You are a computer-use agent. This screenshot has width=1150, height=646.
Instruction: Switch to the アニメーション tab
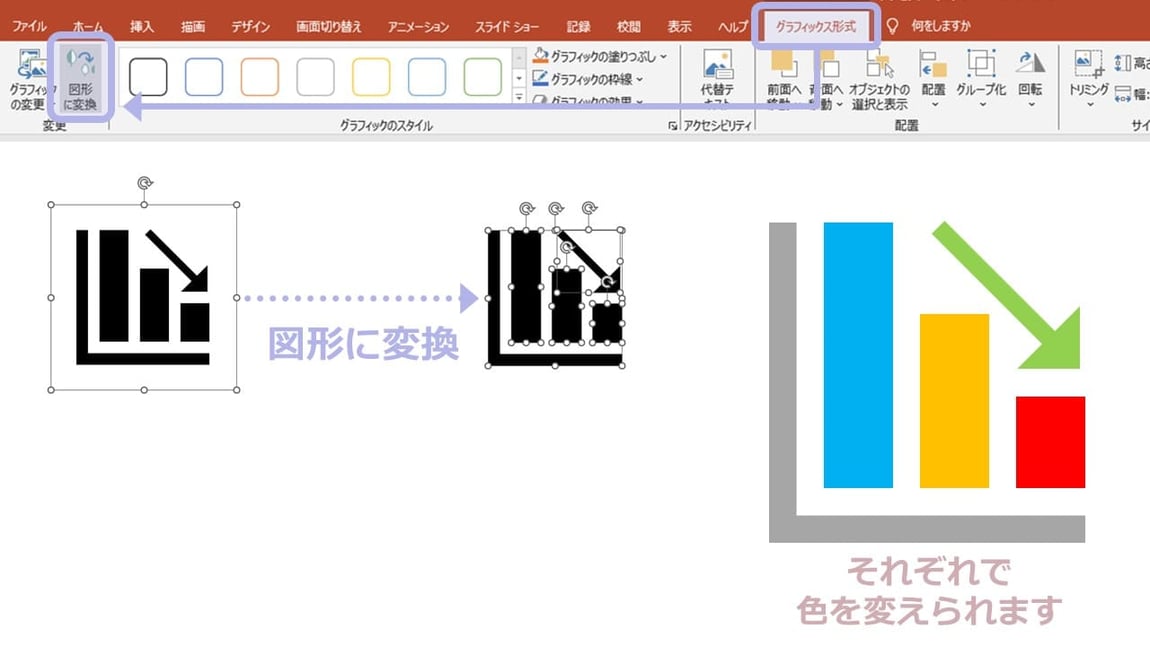pyautogui.click(x=418, y=27)
